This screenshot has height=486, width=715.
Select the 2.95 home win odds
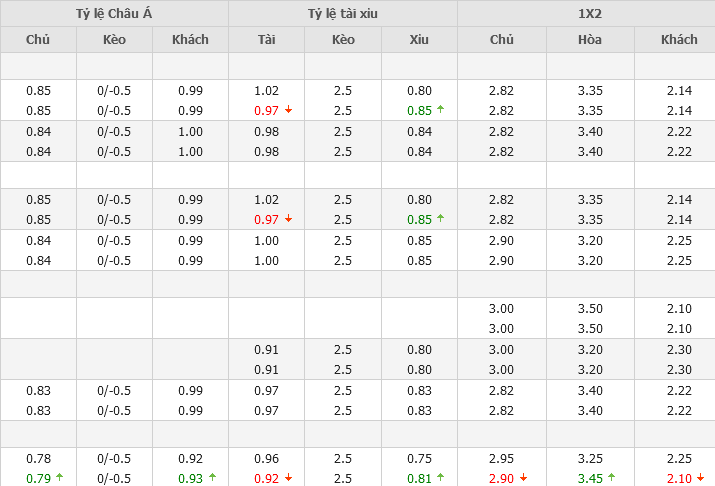click(501, 459)
